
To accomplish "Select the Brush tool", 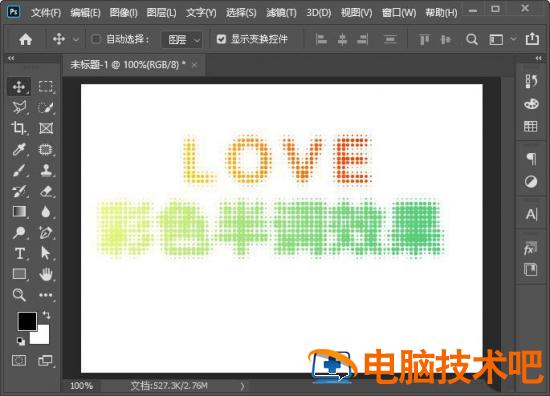I will tap(19, 170).
